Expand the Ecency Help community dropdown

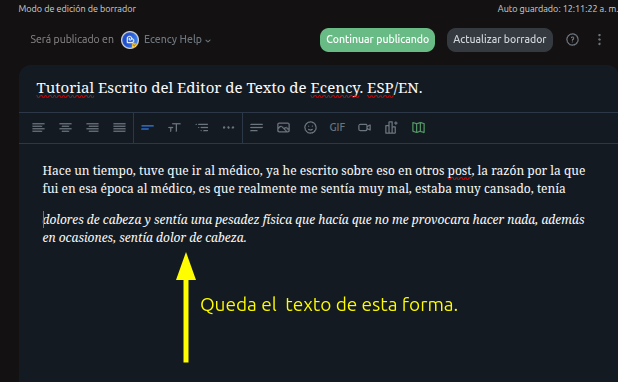click(177, 39)
